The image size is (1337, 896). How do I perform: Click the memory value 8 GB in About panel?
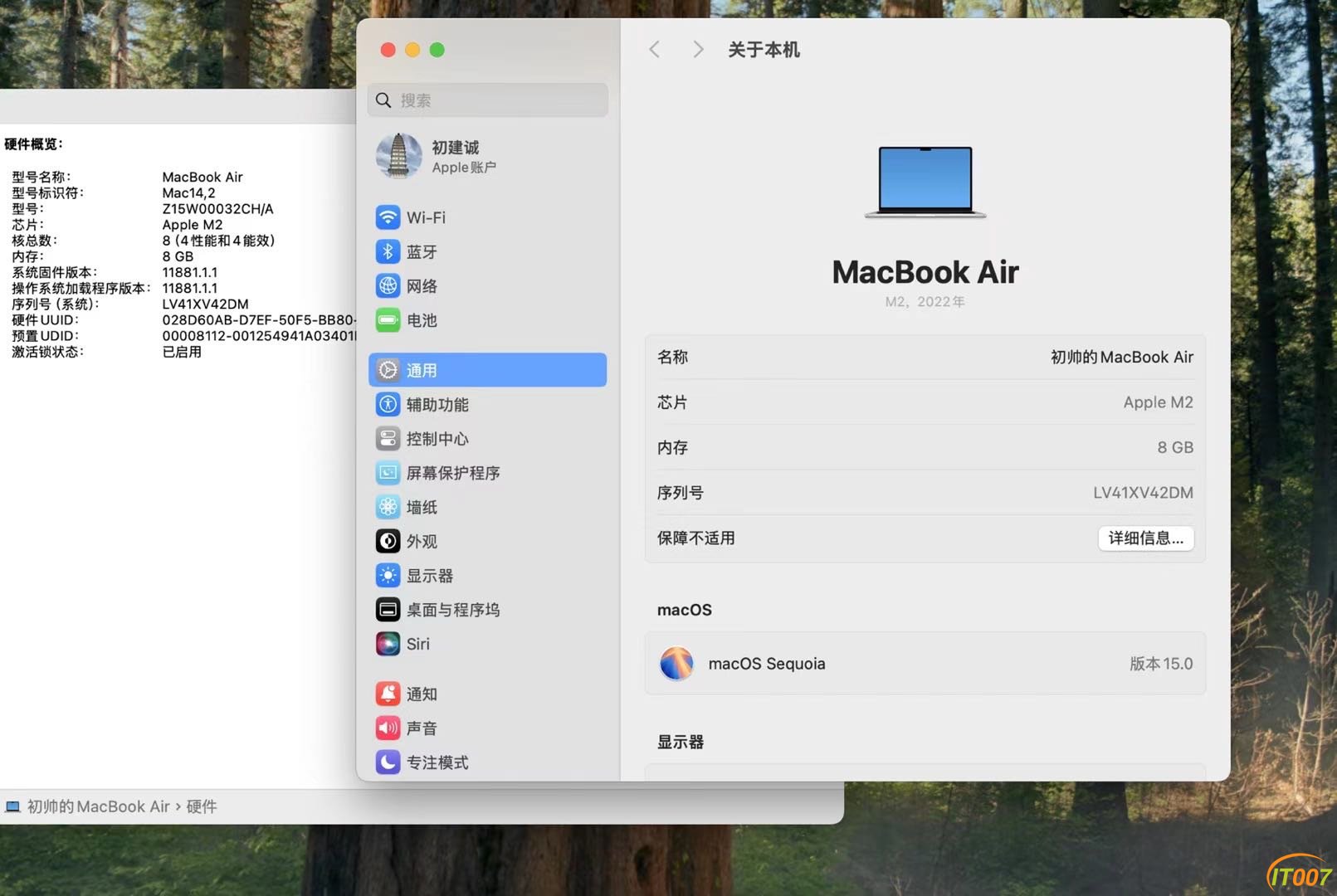[x=1175, y=447]
